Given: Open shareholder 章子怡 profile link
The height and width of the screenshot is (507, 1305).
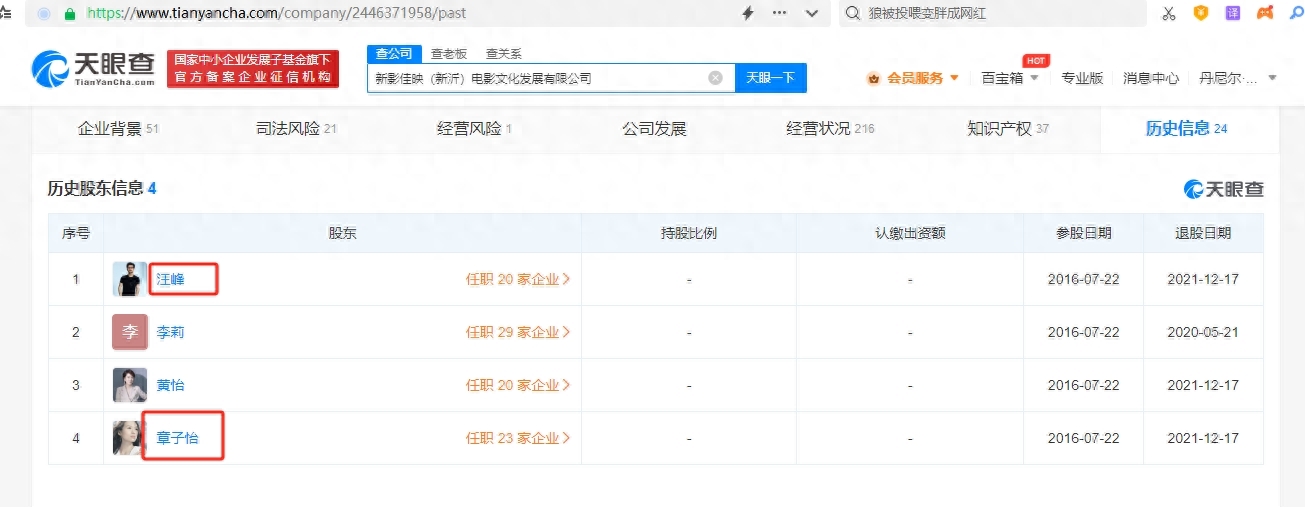Looking at the screenshot, I should point(177,438).
